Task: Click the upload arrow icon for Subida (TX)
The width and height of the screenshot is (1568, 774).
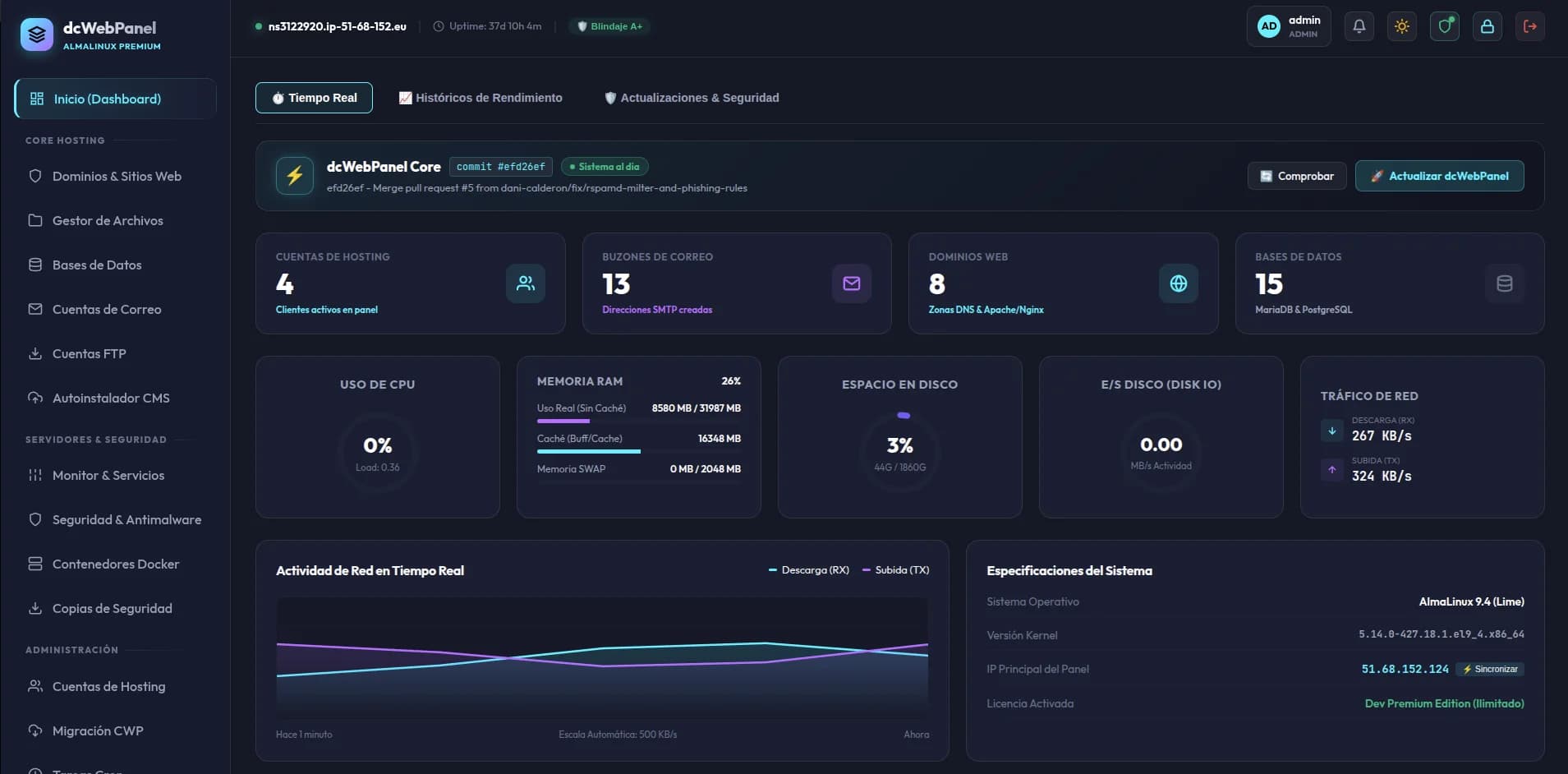Action: (1332, 470)
